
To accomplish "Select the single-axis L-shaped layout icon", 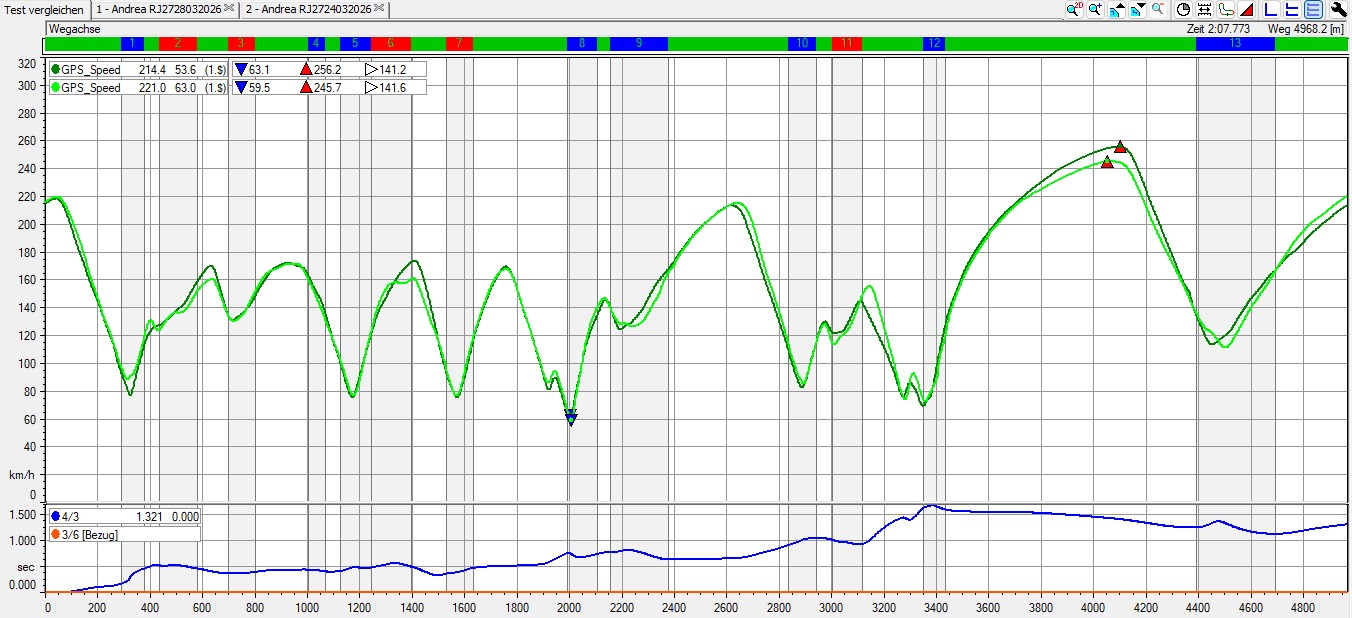I will click(1271, 9).
